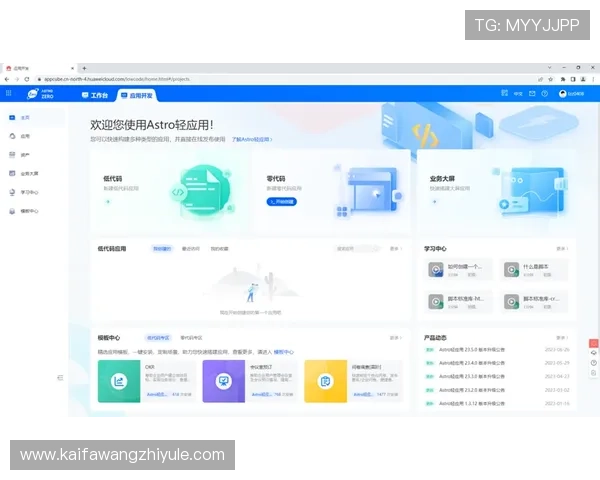Click the 学习中心 sidebar icon
The image size is (600, 480).
click(12, 192)
